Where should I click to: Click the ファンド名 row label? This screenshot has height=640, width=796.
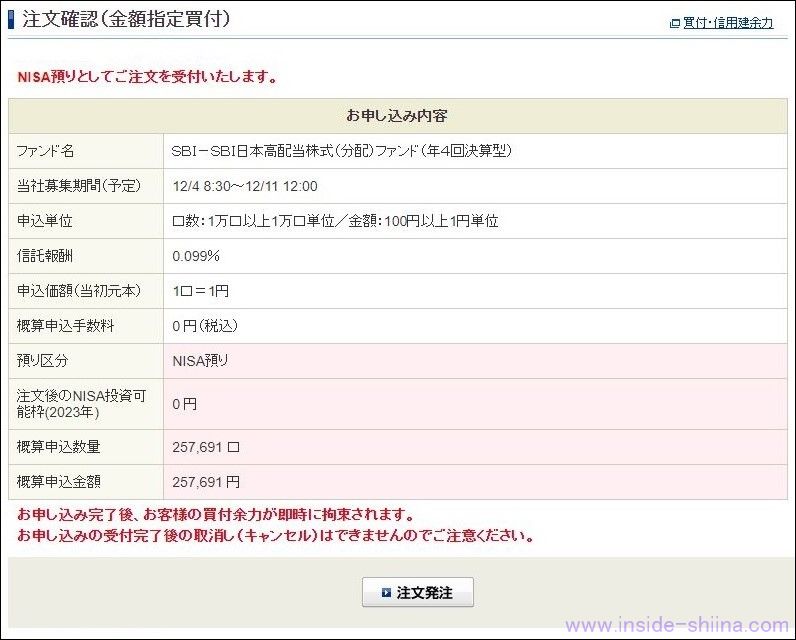(x=45, y=151)
